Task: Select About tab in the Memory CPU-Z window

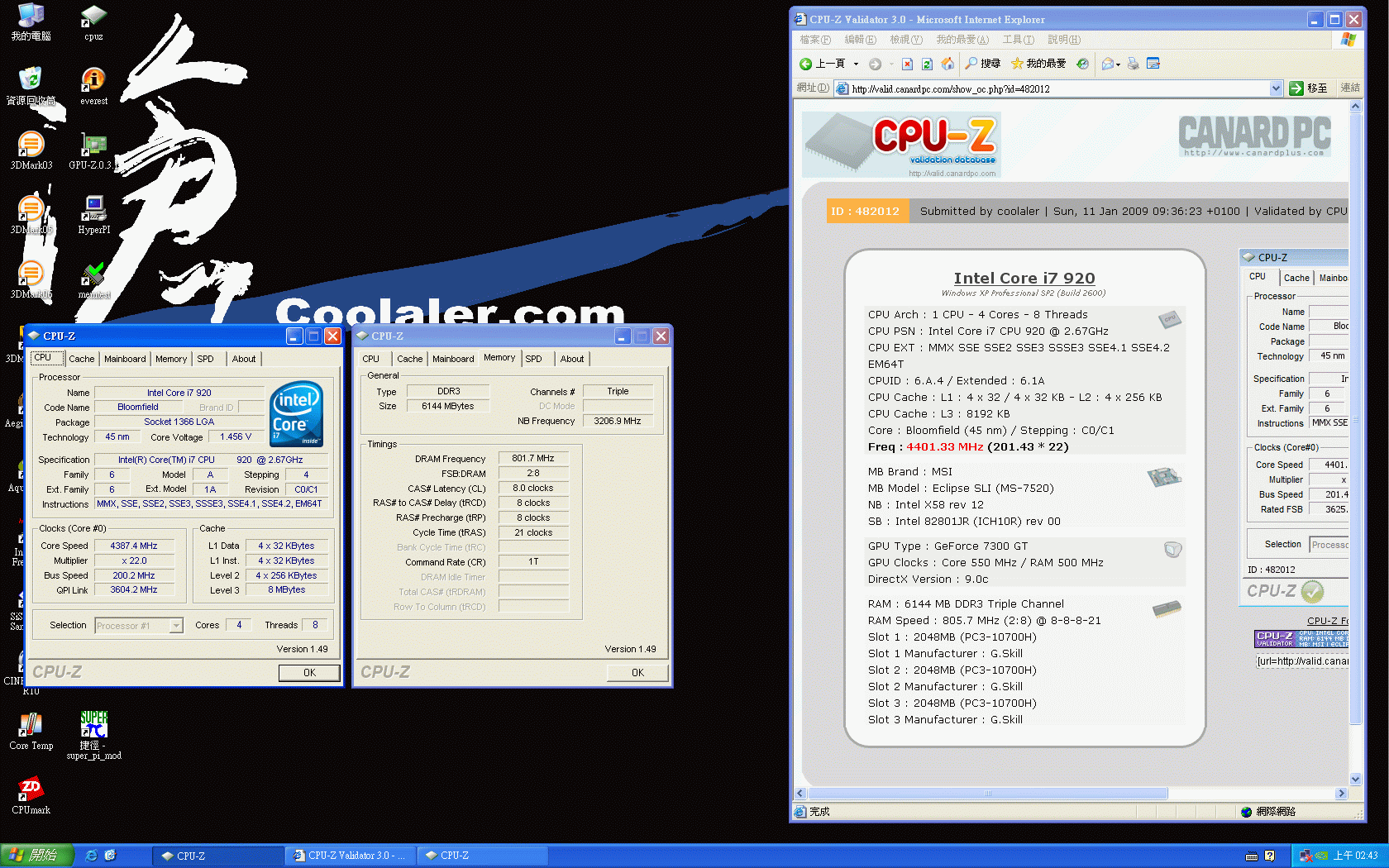Action: click(572, 359)
